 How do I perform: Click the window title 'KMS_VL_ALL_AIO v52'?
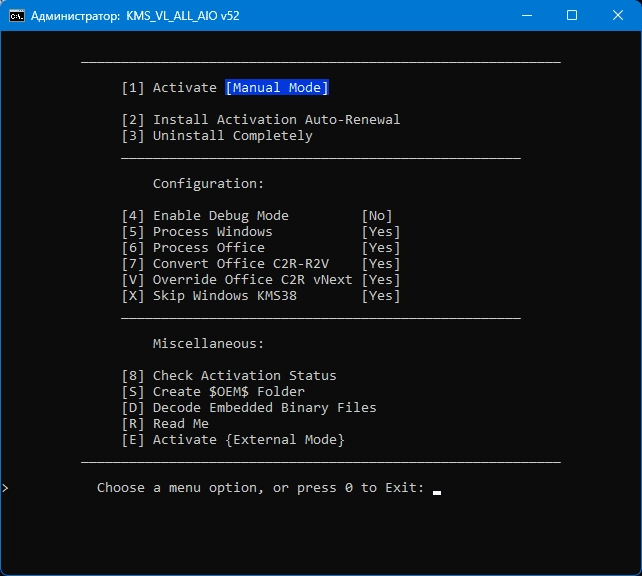click(183, 16)
